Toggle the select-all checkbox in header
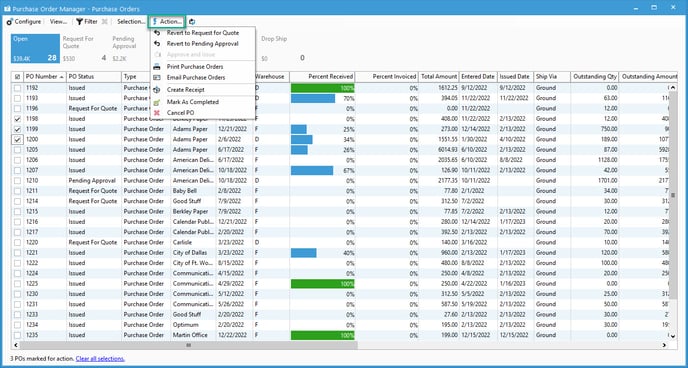 [18, 77]
